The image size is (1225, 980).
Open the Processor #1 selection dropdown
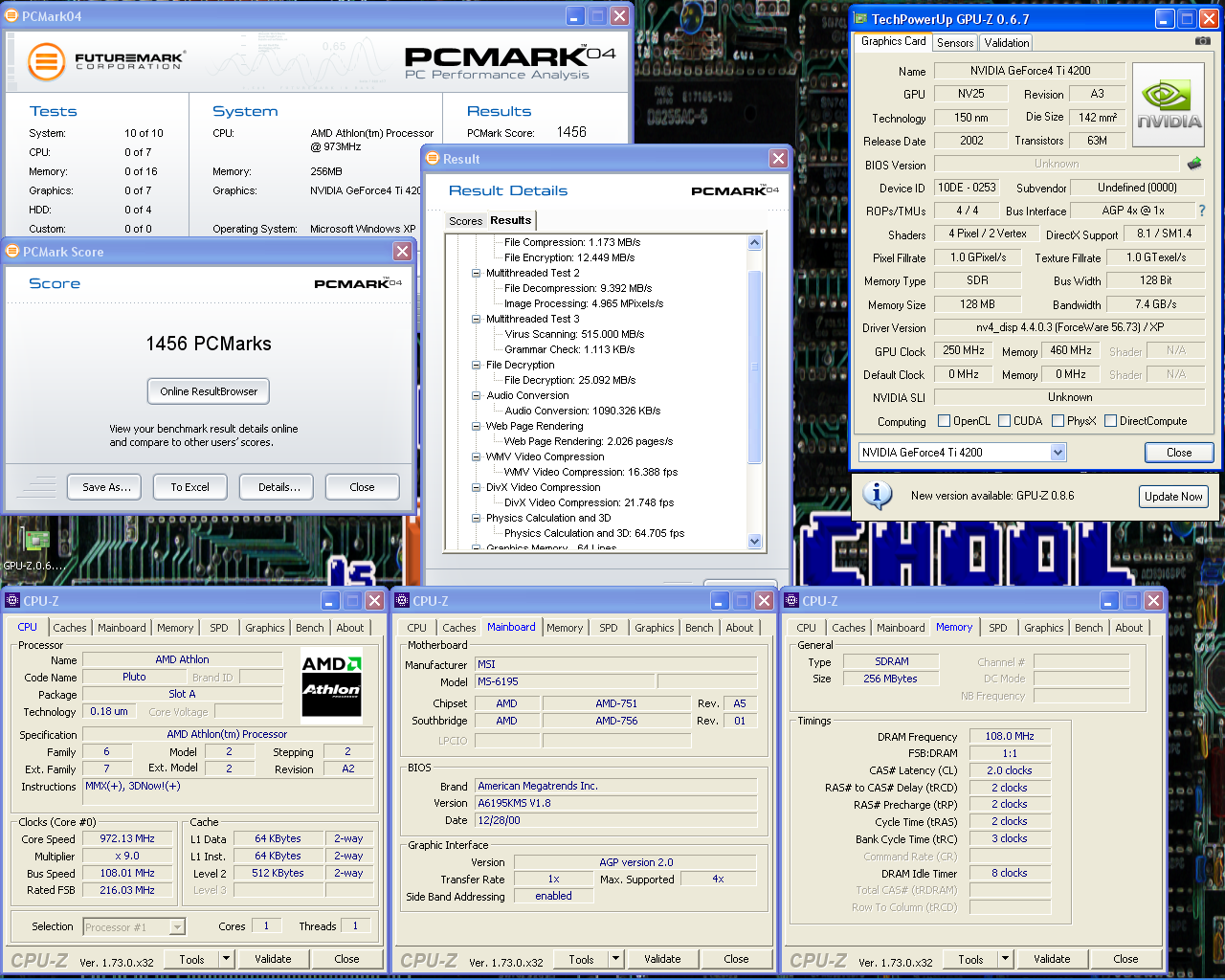click(177, 926)
